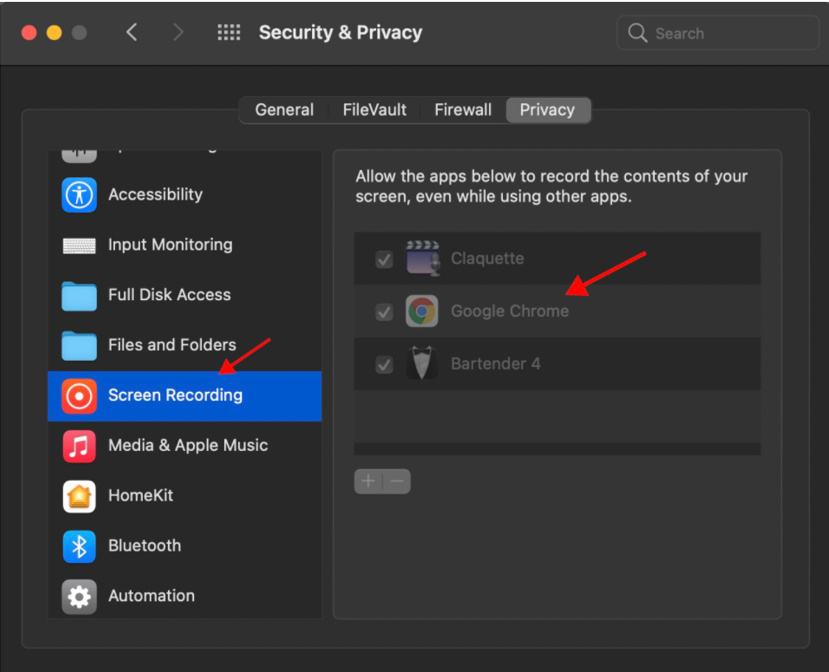Image resolution: width=829 pixels, height=672 pixels.
Task: Switch to the Firewall tab
Action: coord(463,110)
